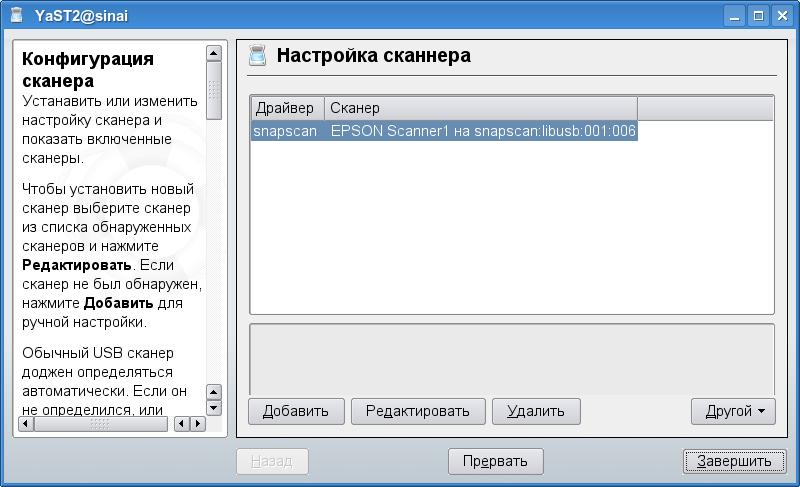Viewport: 800px width, 487px height.
Task: Click the help panel scroll down arrow at bottom
Action: pyautogui.click(x=214, y=408)
